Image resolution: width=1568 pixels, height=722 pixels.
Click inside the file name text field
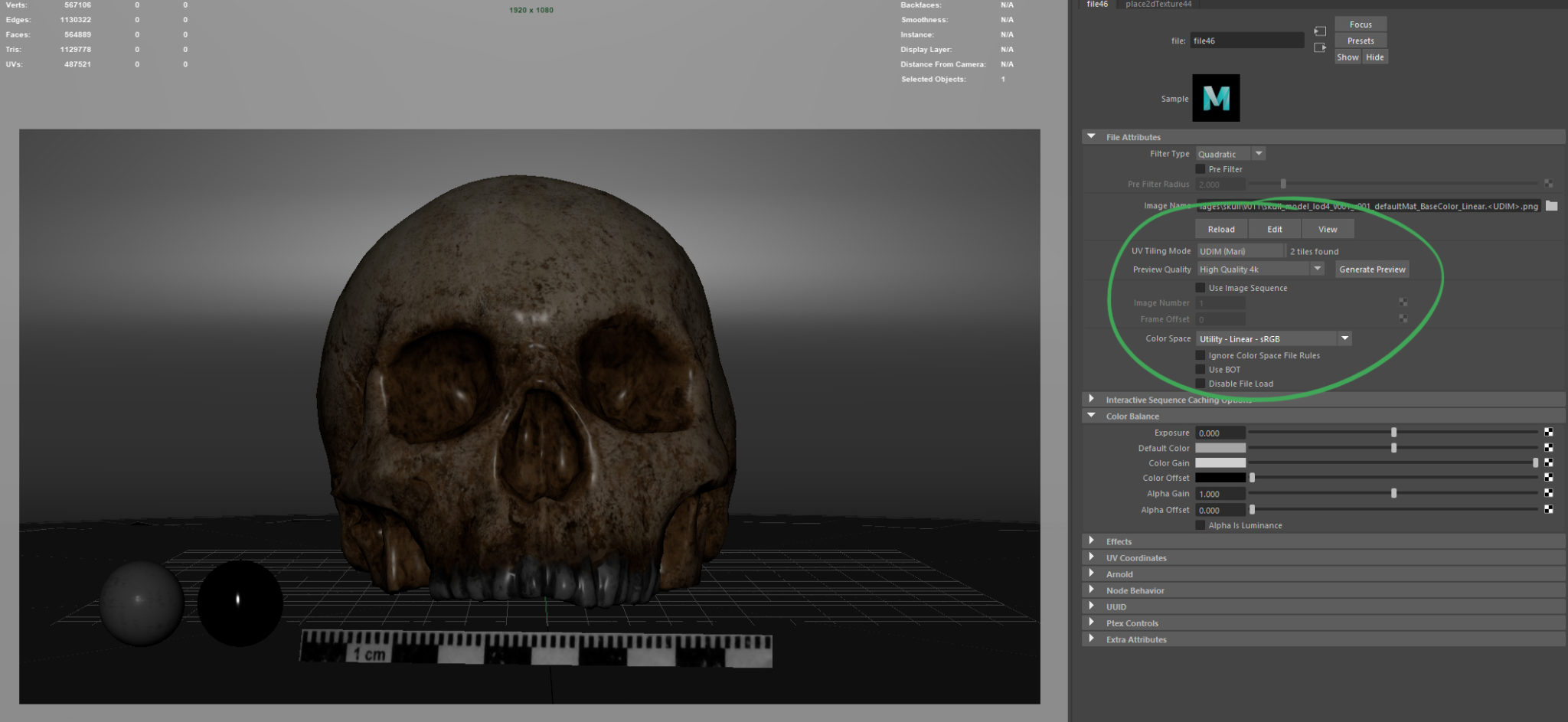point(1246,40)
